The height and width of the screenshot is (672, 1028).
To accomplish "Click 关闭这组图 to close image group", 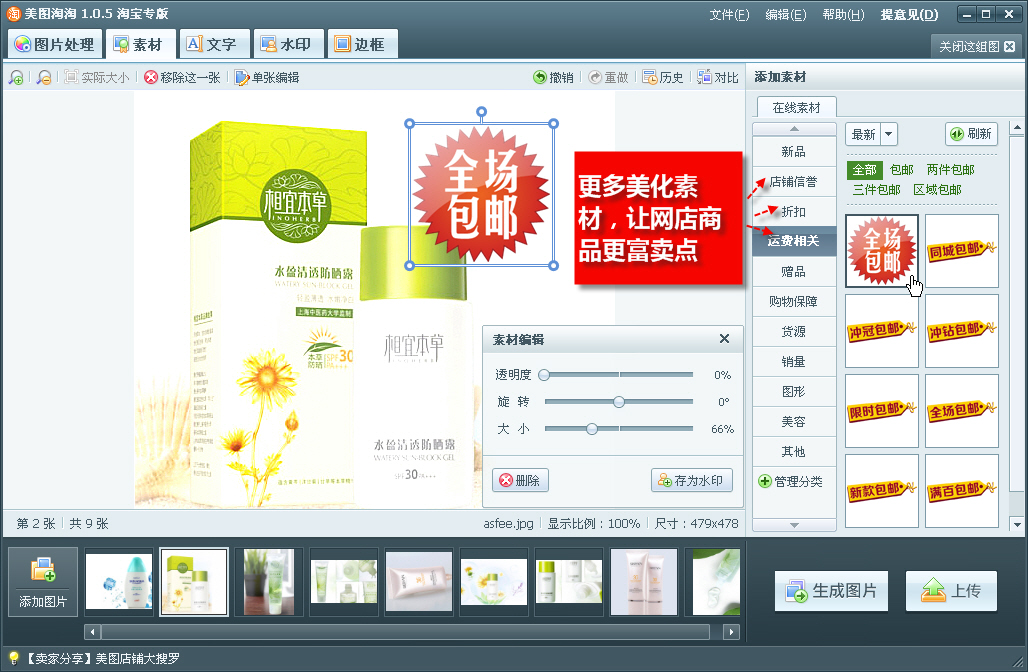I will pyautogui.click(x=976, y=47).
